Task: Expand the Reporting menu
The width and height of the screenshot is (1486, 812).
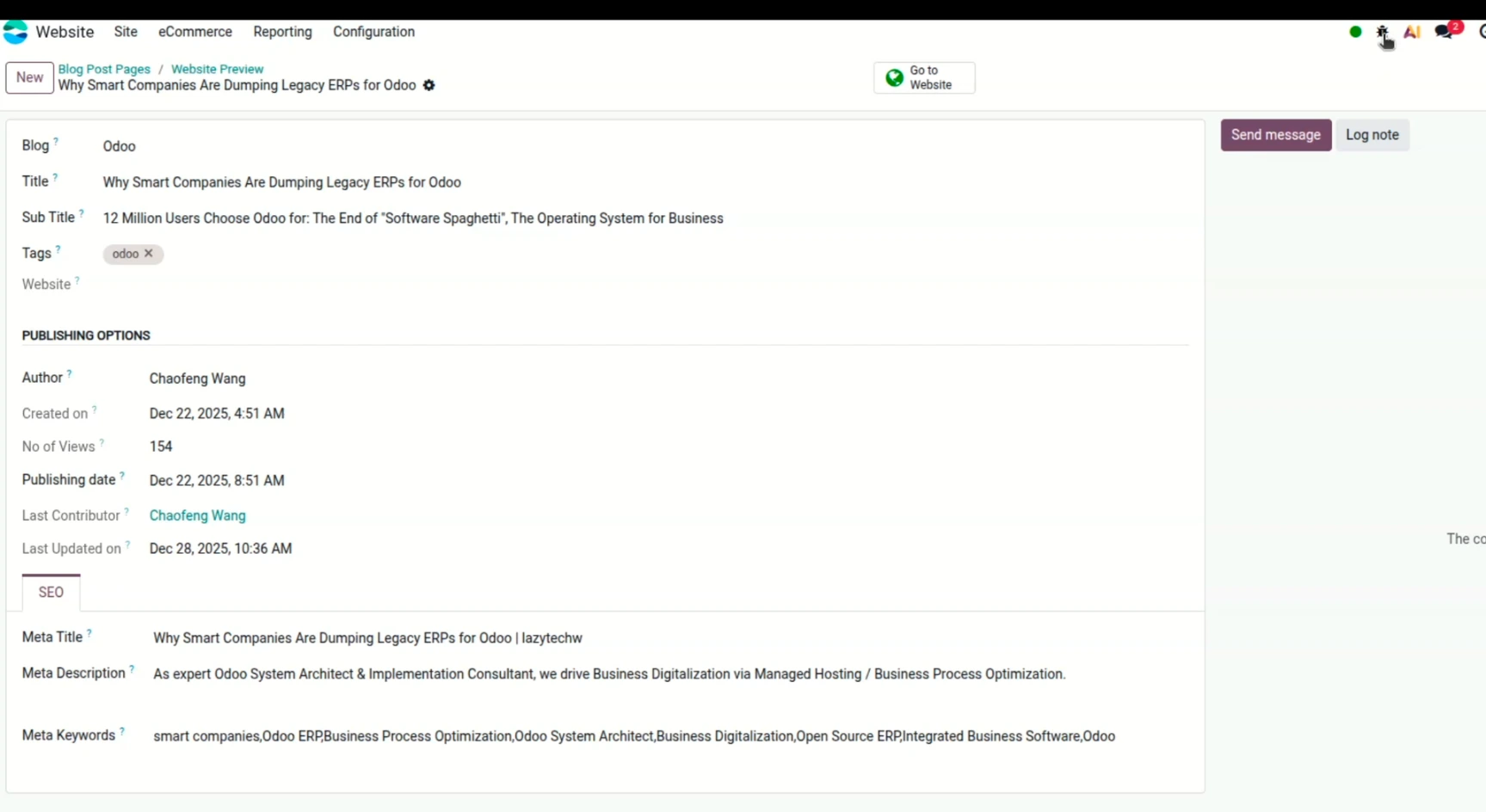Action: [282, 32]
